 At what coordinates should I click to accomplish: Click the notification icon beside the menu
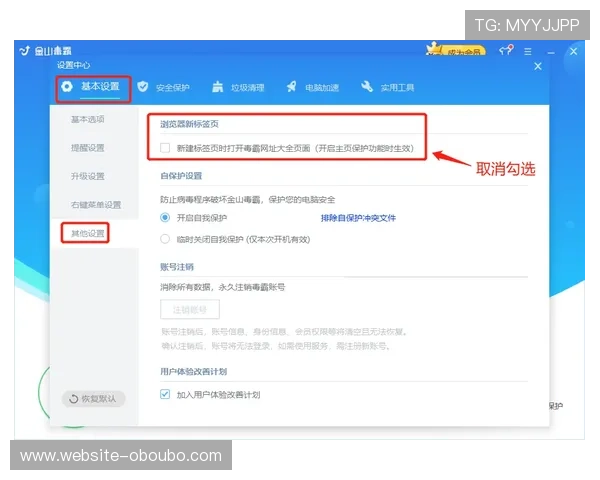point(506,50)
